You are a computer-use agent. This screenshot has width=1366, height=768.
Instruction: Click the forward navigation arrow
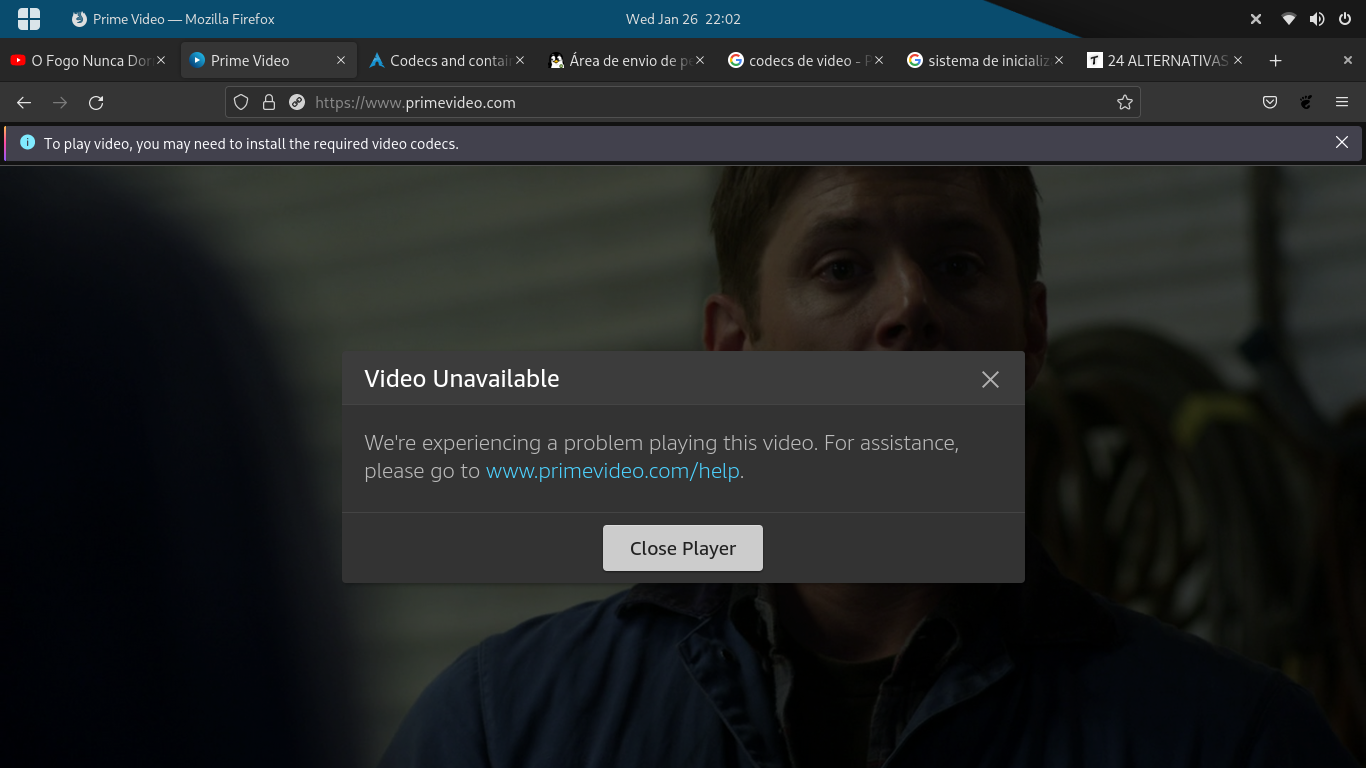point(60,102)
